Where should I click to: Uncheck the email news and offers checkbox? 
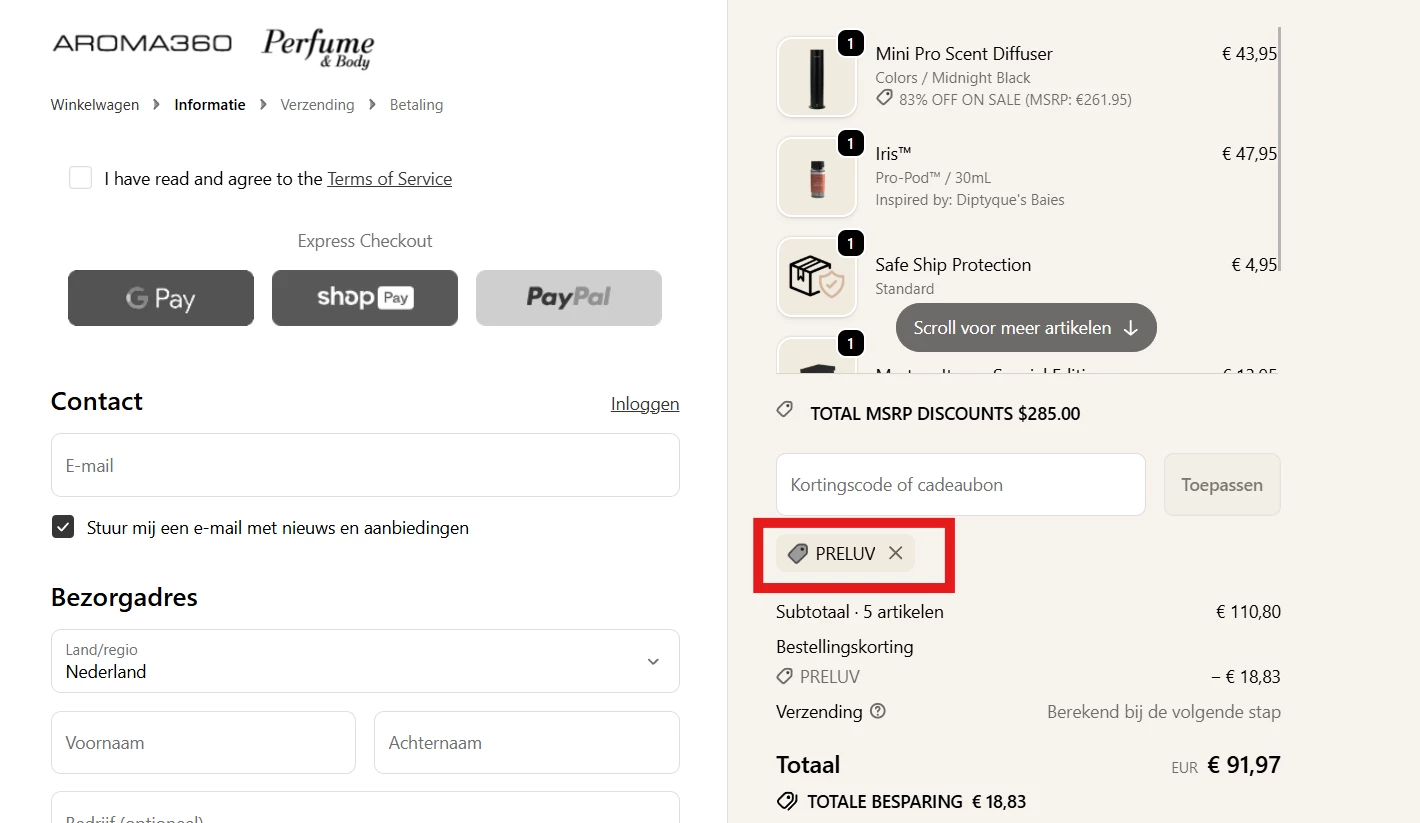click(x=63, y=527)
